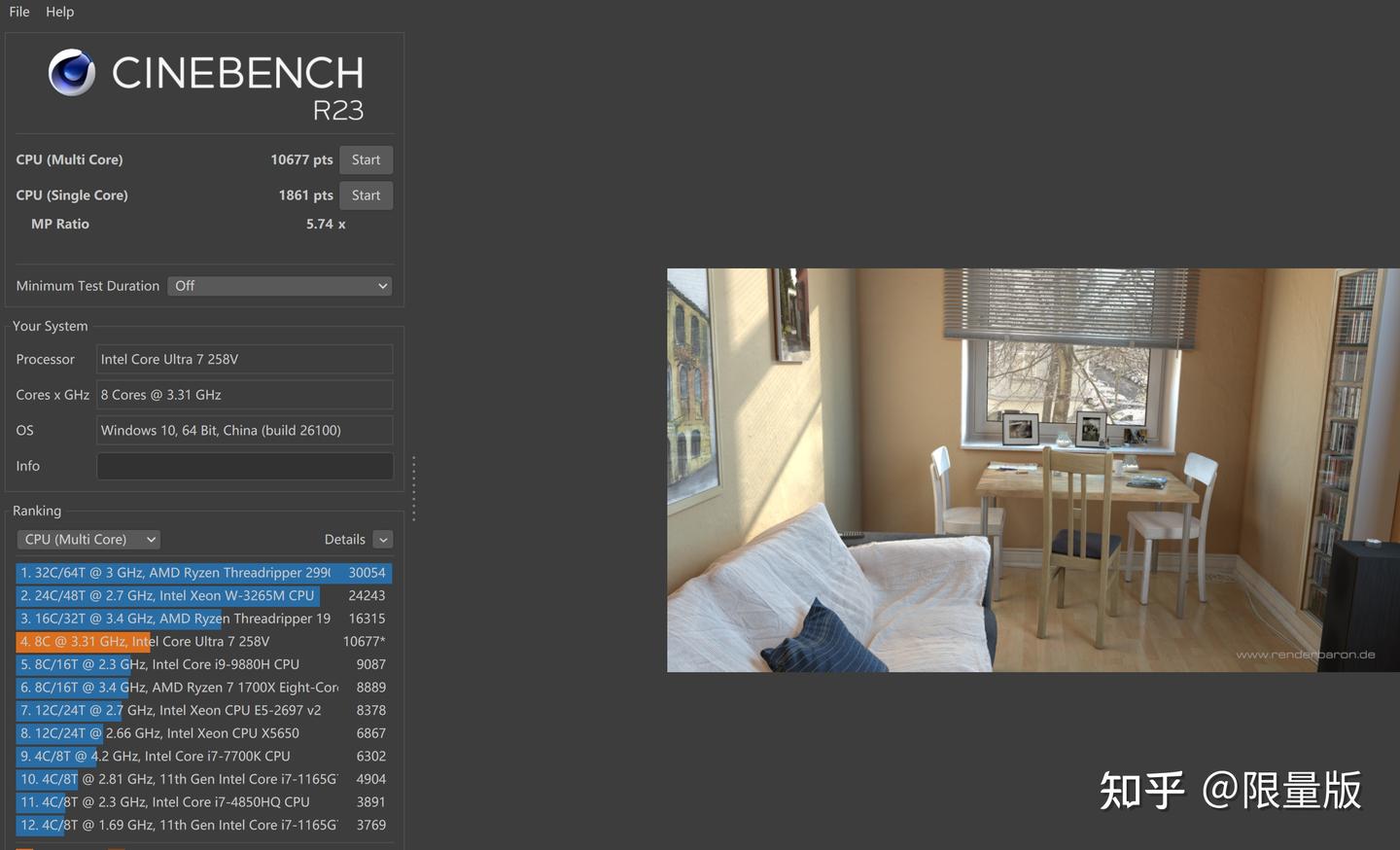Click the panel splitter dotted handle
The height and width of the screenshot is (850, 1400).
tap(413, 488)
